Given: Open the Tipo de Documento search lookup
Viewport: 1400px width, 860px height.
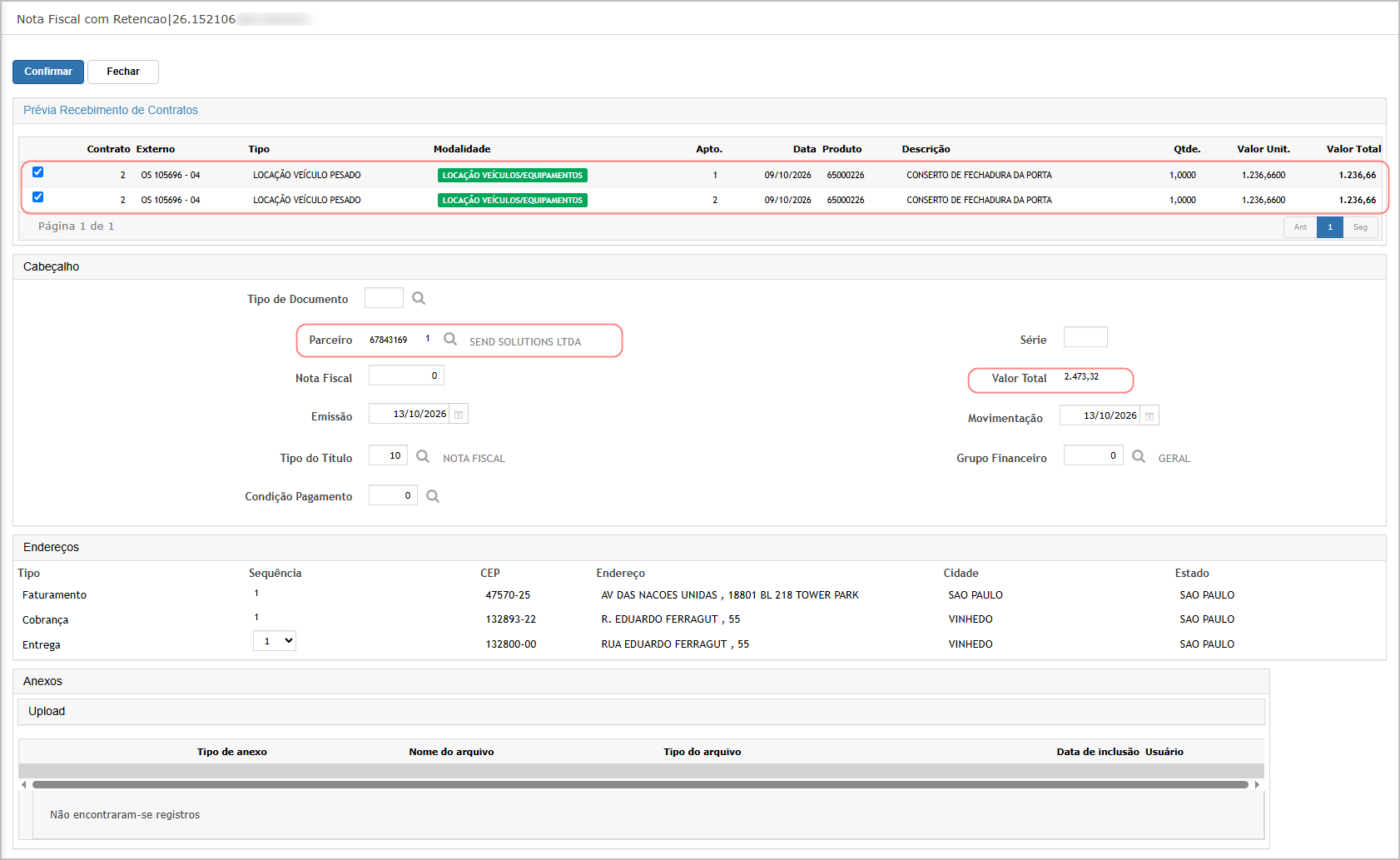Looking at the screenshot, I should 419,298.
